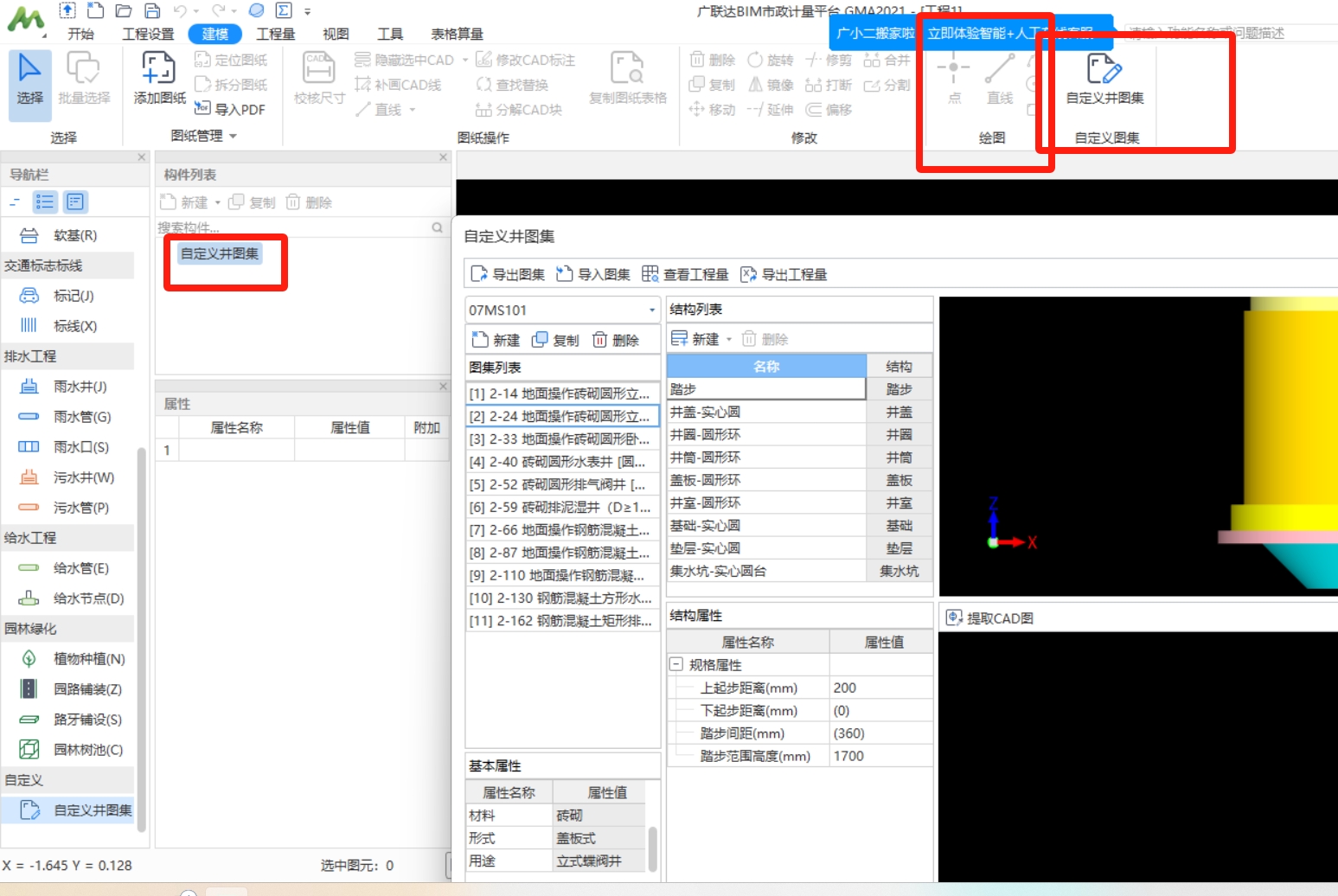Open 新建 dropdown arrow in 构件列表
The height and width of the screenshot is (896, 1338).
tap(218, 202)
